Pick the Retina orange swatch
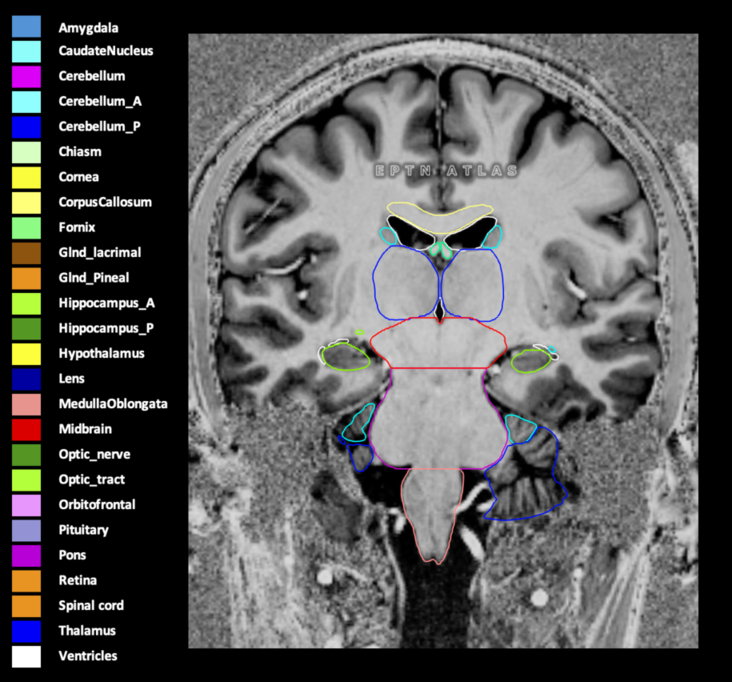This screenshot has width=732, height=682. point(26,581)
